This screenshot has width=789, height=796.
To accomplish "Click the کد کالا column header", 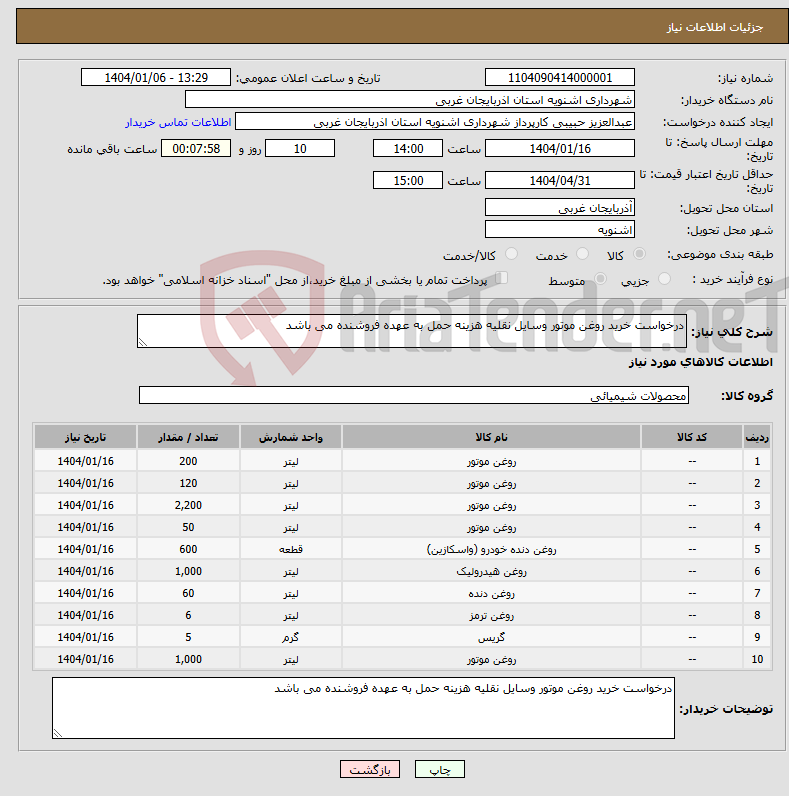I will (x=692, y=437).
